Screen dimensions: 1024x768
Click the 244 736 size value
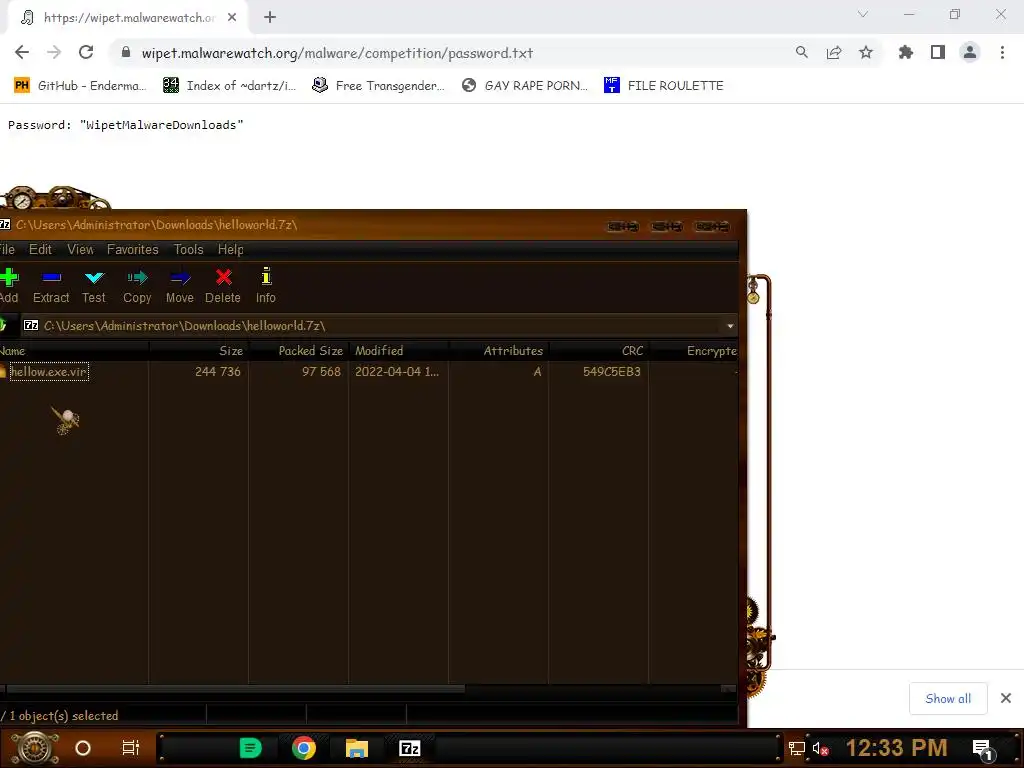pyautogui.click(x=218, y=372)
